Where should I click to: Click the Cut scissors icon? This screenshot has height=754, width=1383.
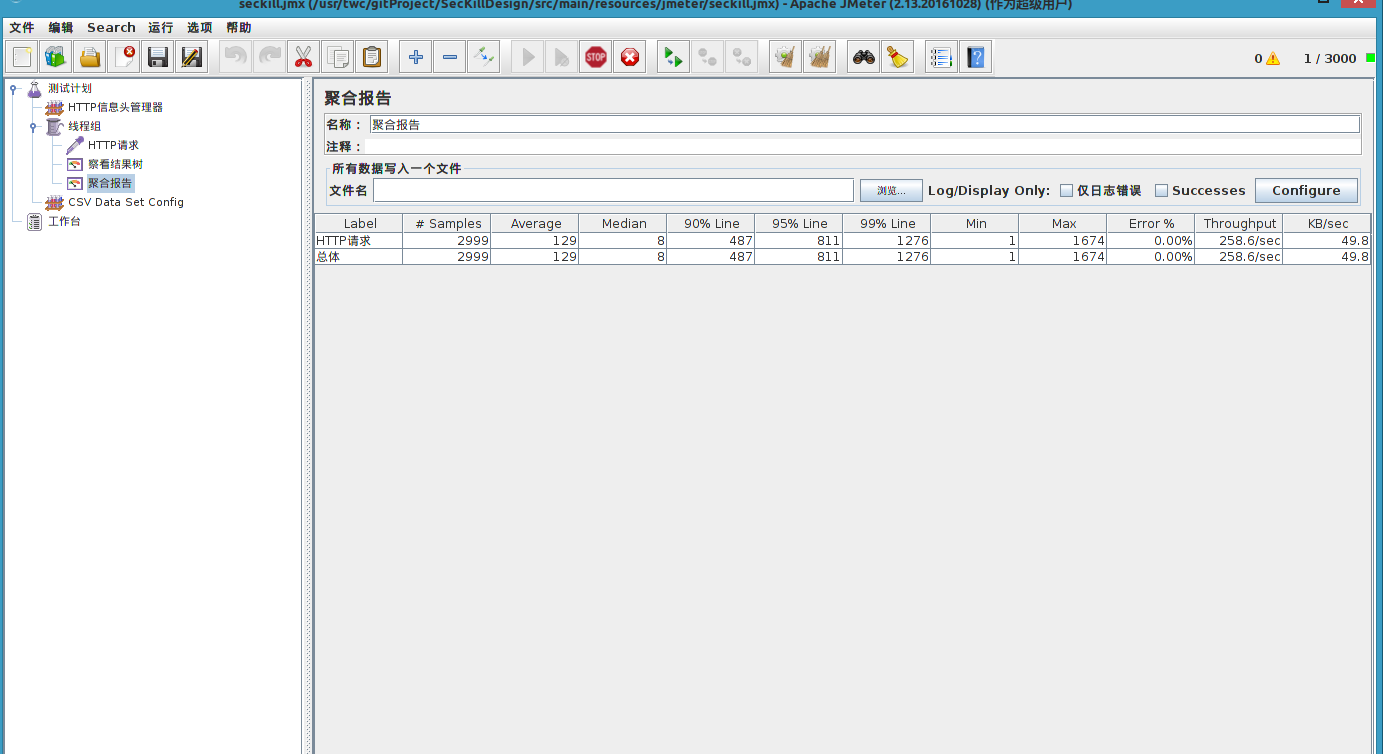click(304, 57)
